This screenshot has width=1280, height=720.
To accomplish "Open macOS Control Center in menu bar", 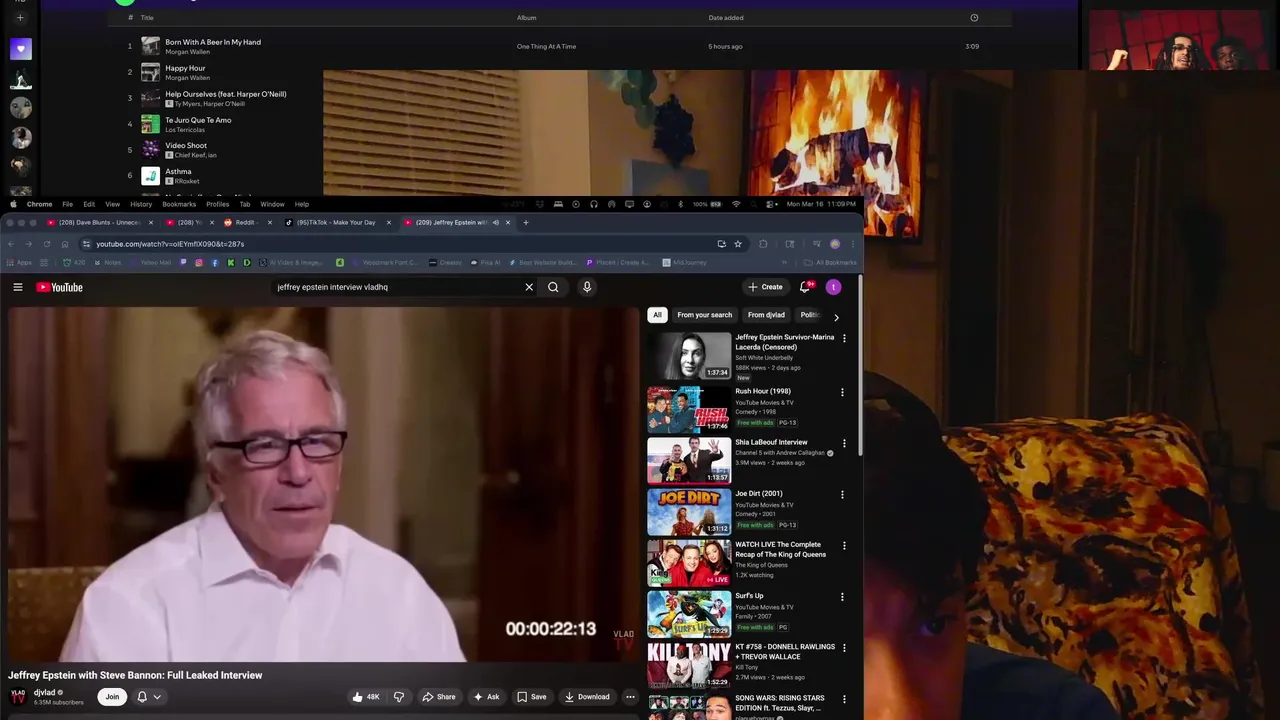I will point(772,204).
